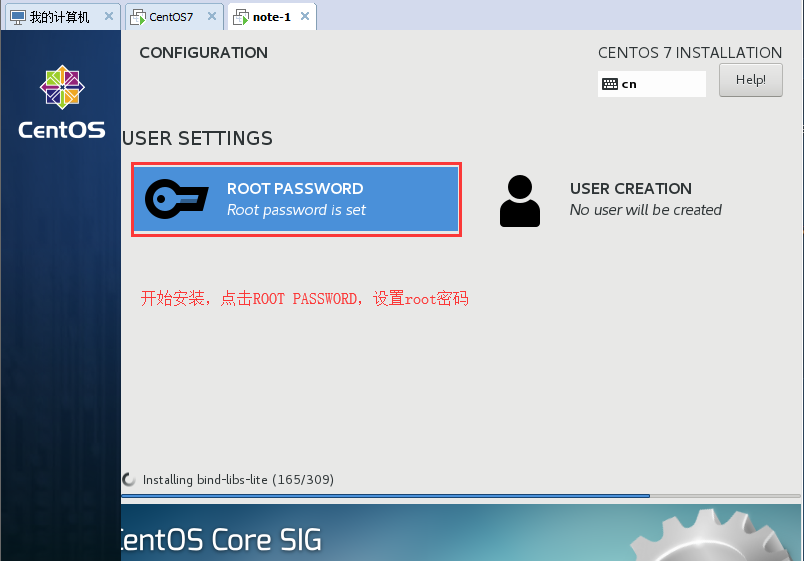Open the USER CREATION setting label

[630, 188]
